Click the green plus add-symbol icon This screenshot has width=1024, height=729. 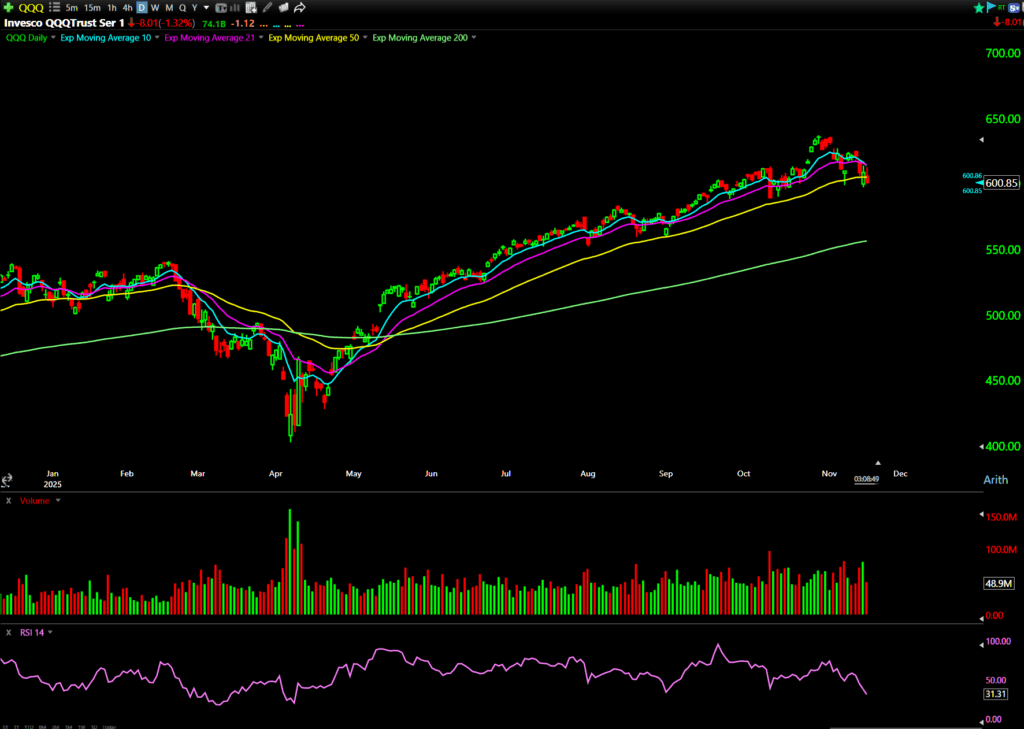(x=9, y=8)
